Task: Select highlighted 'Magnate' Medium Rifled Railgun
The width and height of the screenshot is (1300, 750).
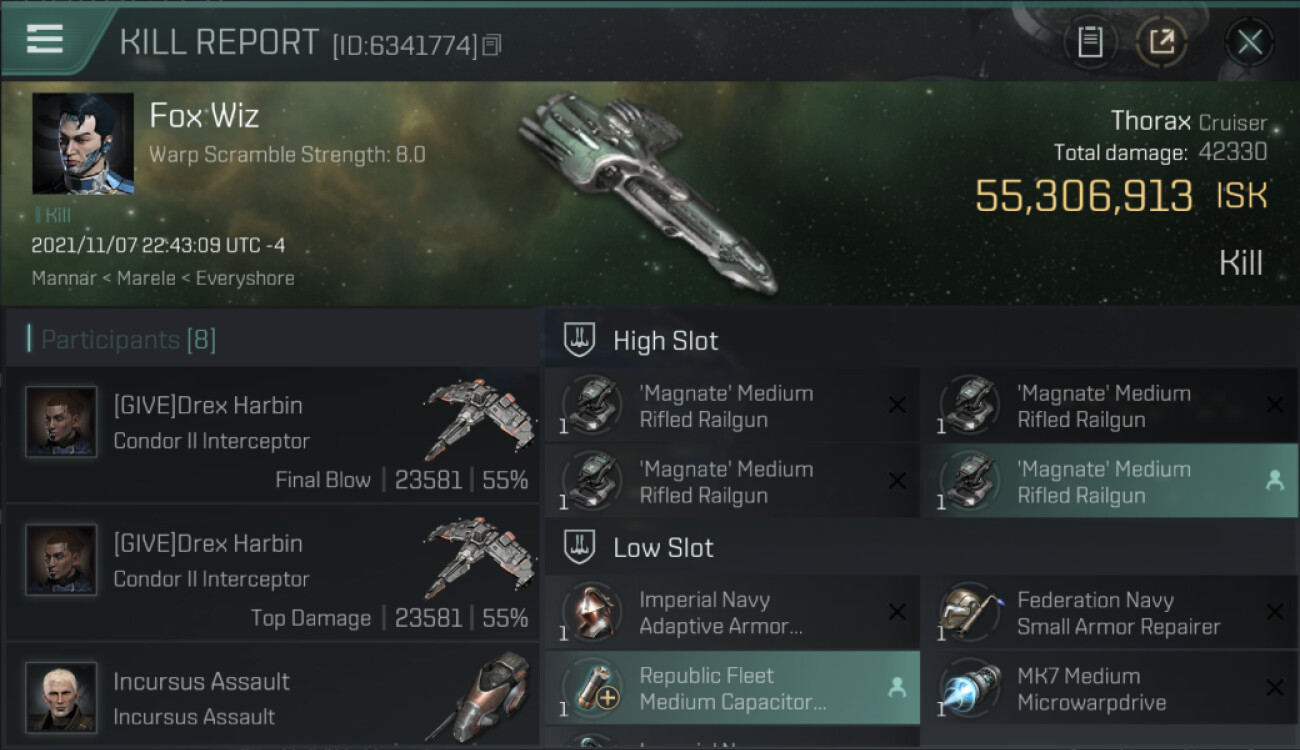Action: click(x=1109, y=482)
